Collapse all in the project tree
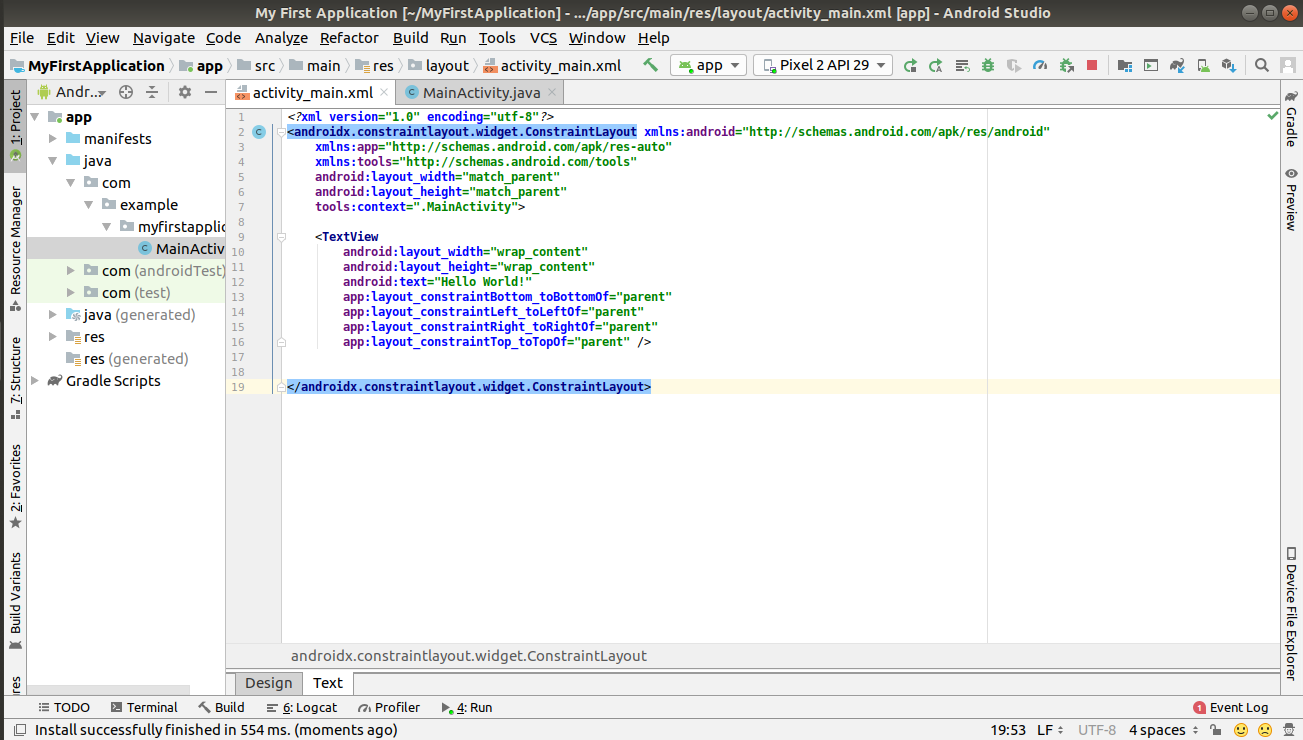Screen dimensions: 1303x740 (x=152, y=92)
